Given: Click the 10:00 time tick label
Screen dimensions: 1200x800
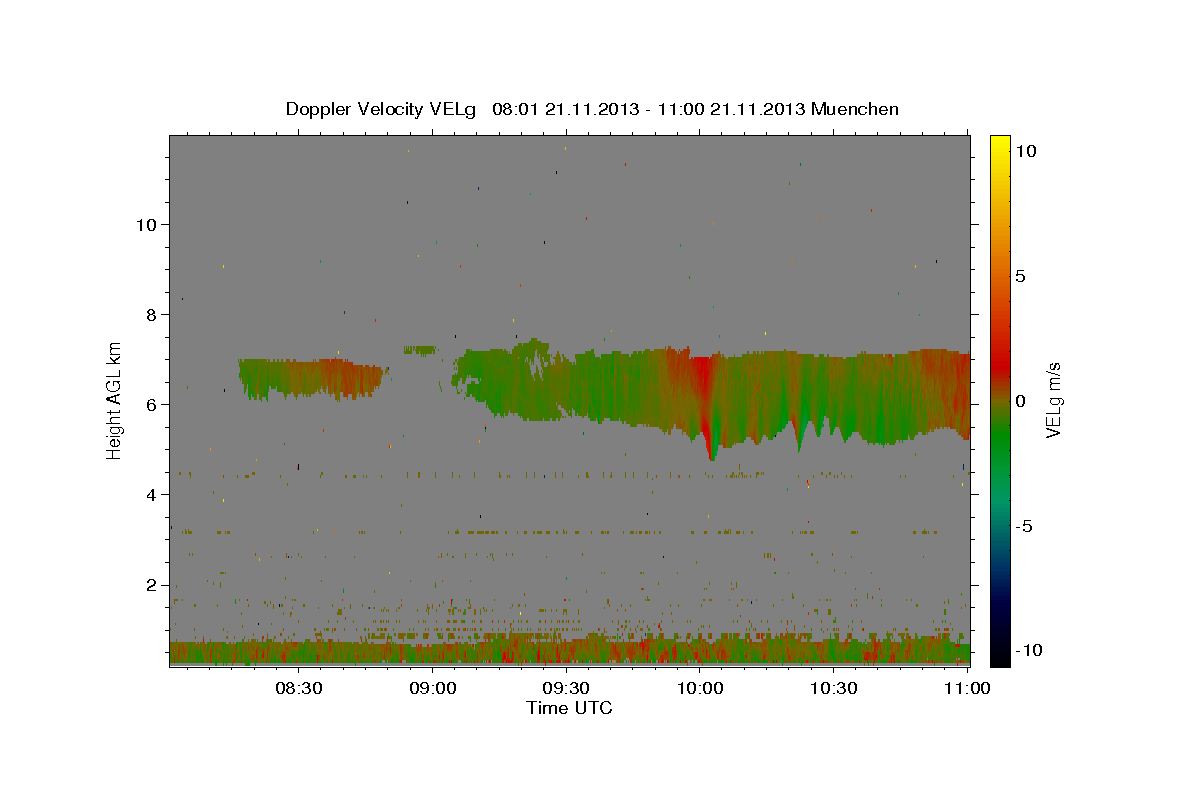Looking at the screenshot, I should click(700, 688).
